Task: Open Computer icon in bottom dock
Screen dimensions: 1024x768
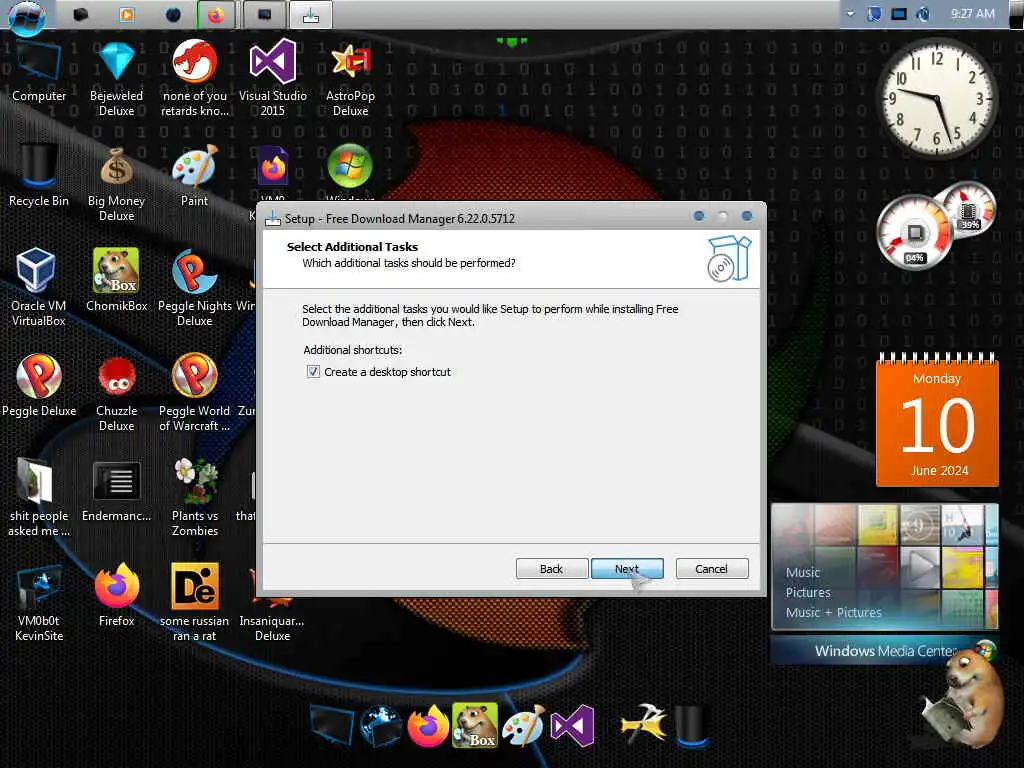Action: [332, 725]
